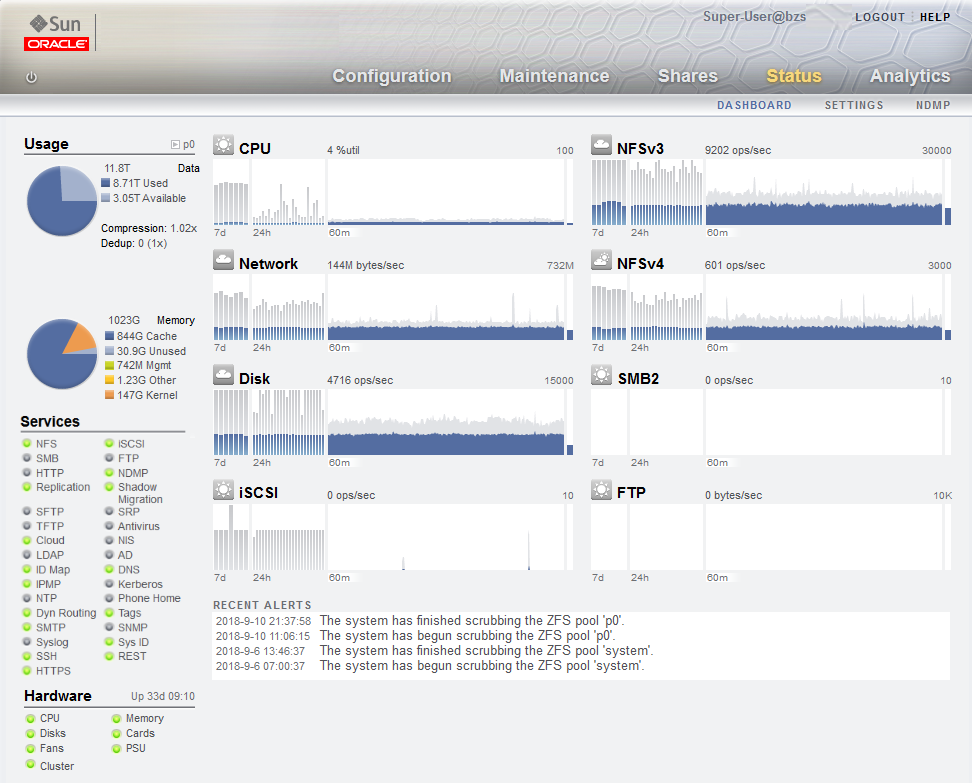
Task: Switch to the Dashboard subtab
Action: pyautogui.click(x=754, y=105)
